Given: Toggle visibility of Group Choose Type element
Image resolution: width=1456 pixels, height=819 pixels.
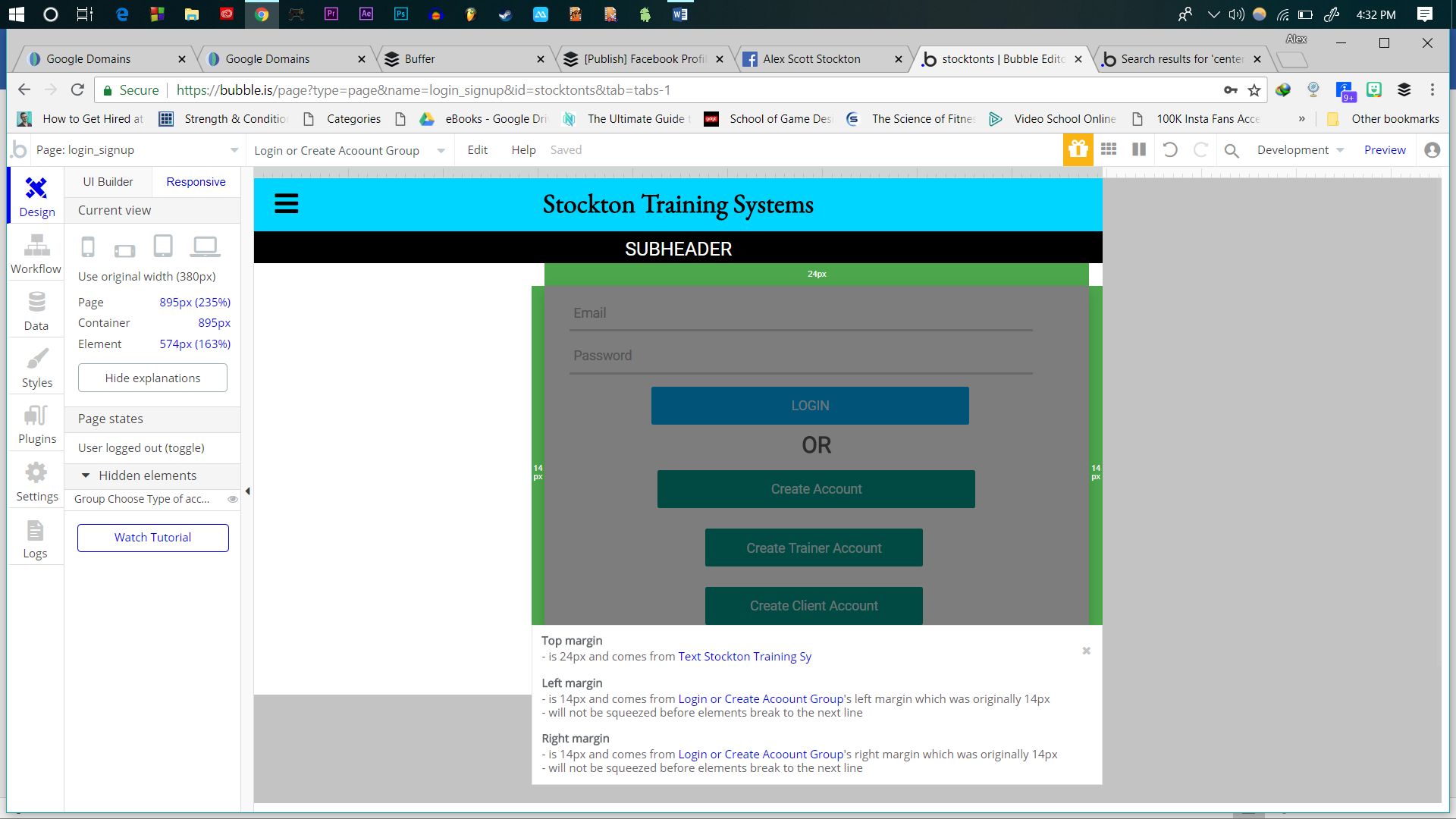Looking at the screenshot, I should [x=233, y=499].
